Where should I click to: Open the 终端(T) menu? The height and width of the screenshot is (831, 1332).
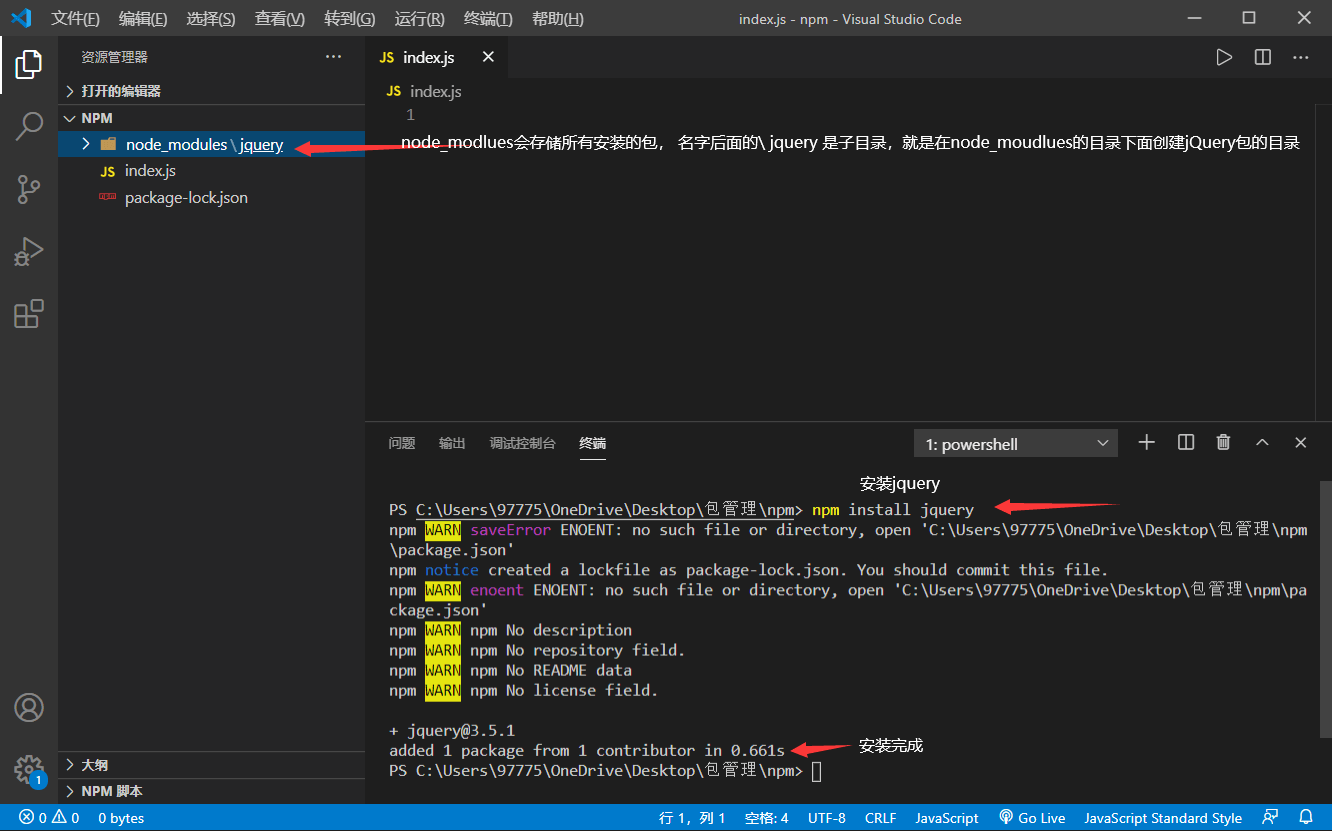coord(489,19)
